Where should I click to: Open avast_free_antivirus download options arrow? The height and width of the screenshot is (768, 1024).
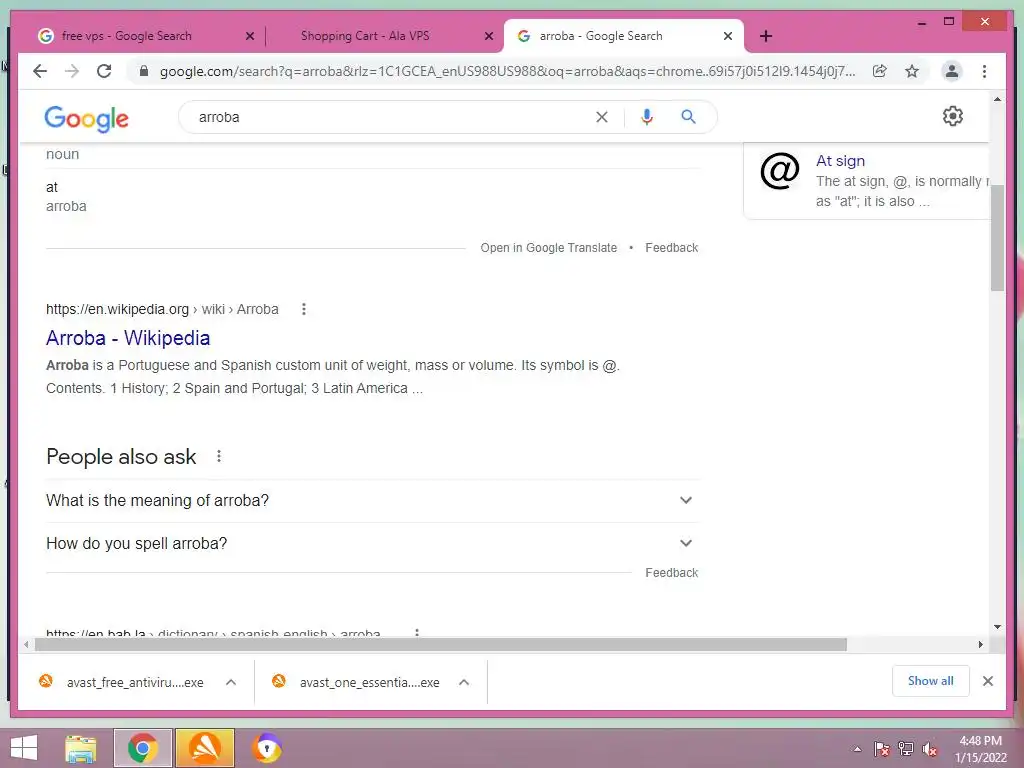click(231, 682)
